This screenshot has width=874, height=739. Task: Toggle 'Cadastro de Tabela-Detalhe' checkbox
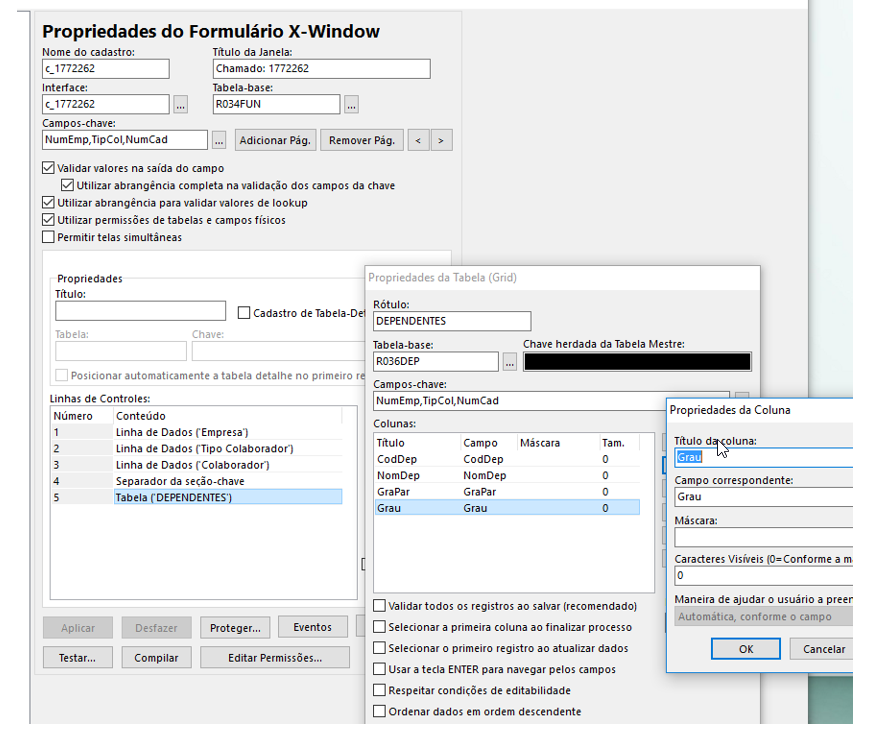245,312
